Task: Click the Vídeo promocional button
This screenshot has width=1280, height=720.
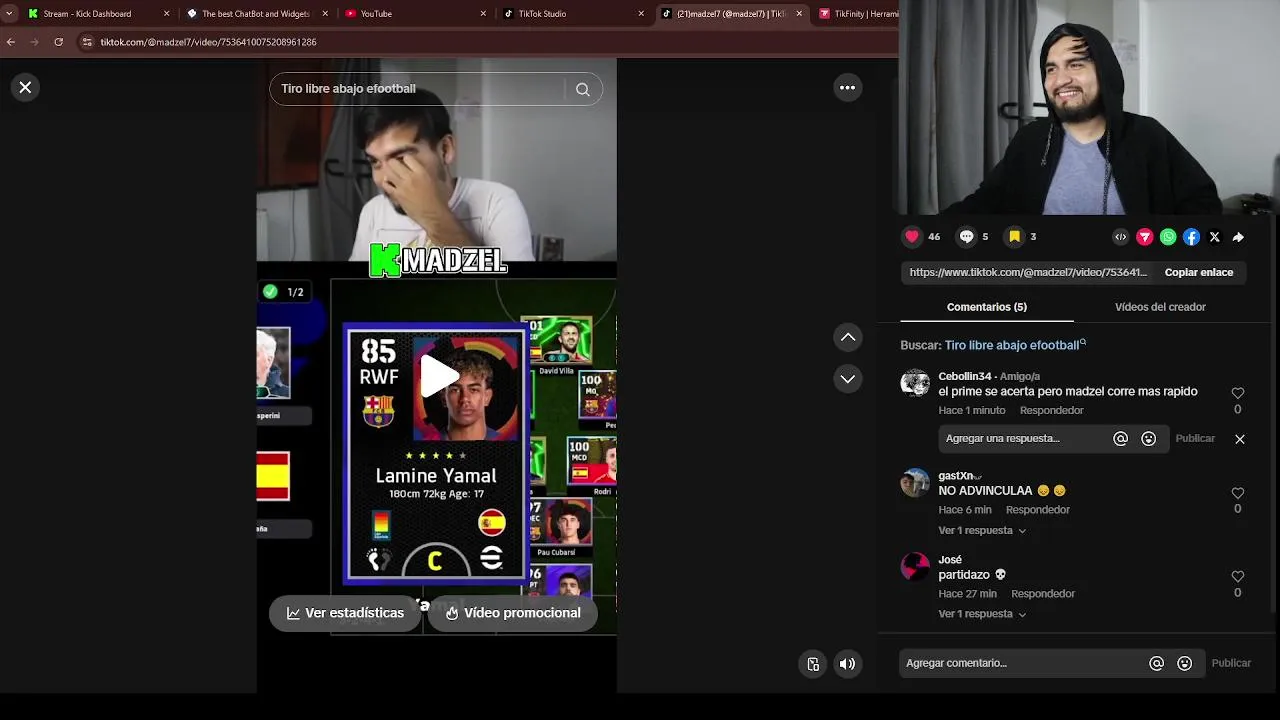Action: (x=512, y=613)
